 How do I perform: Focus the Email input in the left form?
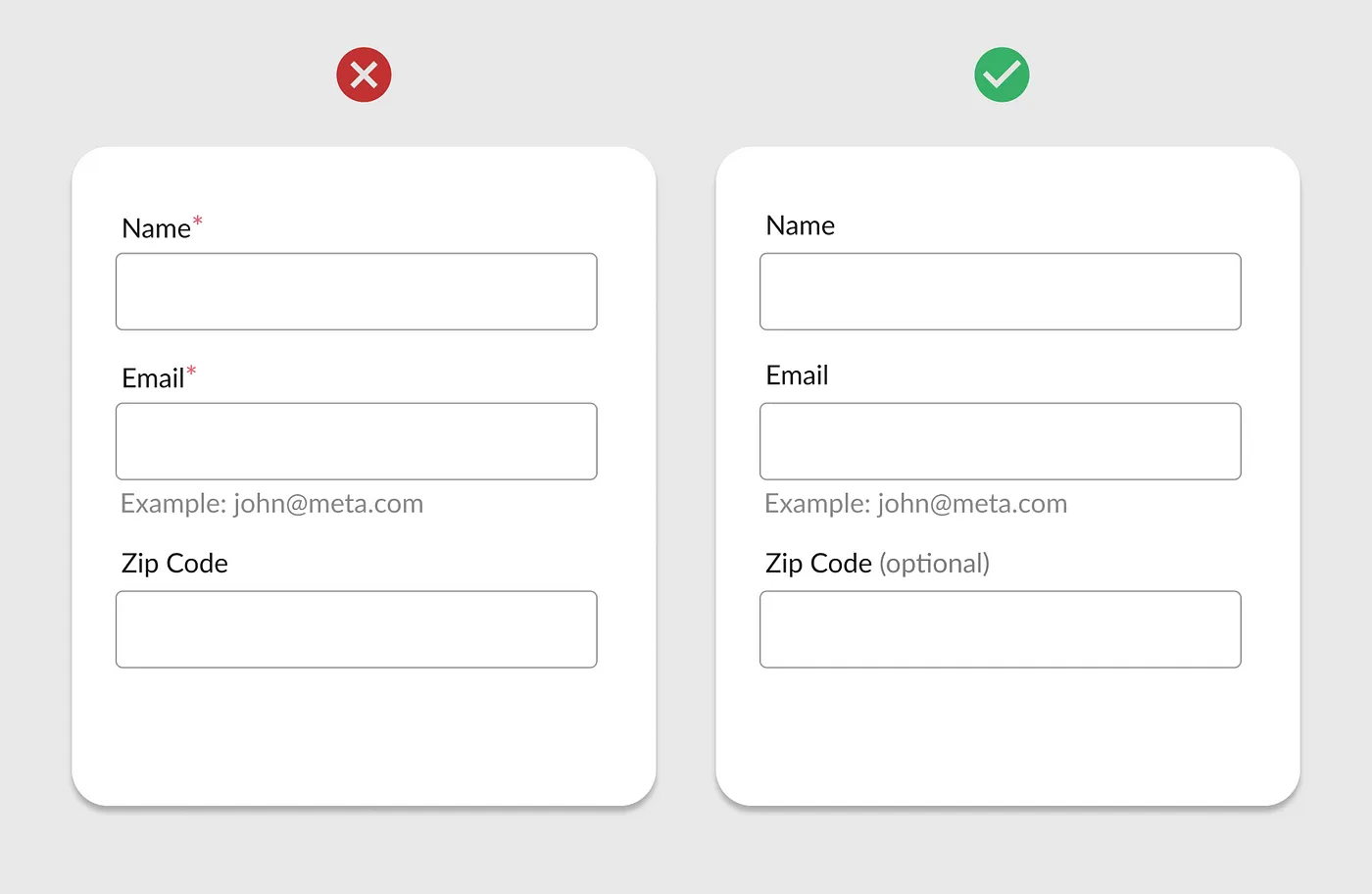click(357, 441)
